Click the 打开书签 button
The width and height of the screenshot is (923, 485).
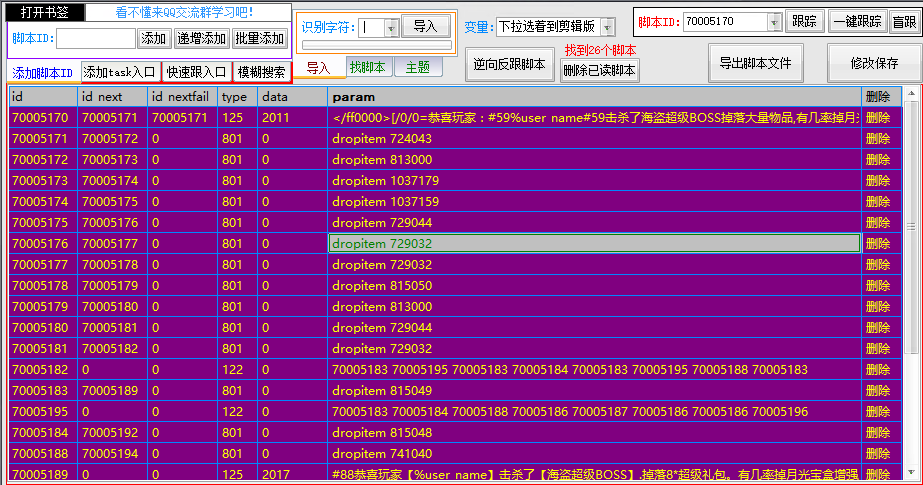(x=46, y=12)
